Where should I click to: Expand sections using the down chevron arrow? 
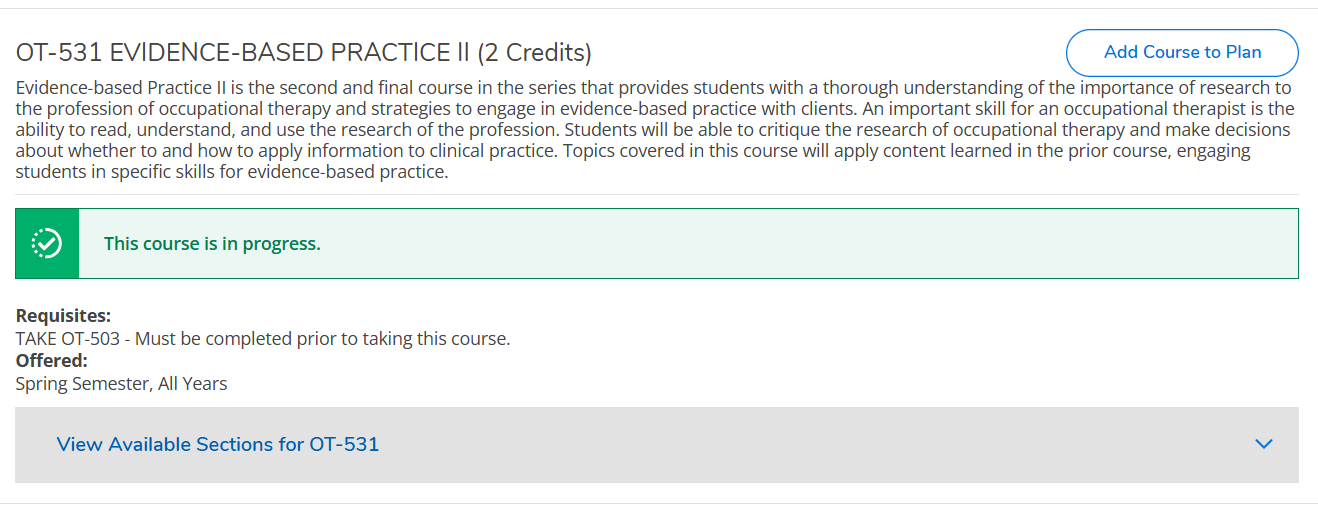[1264, 444]
